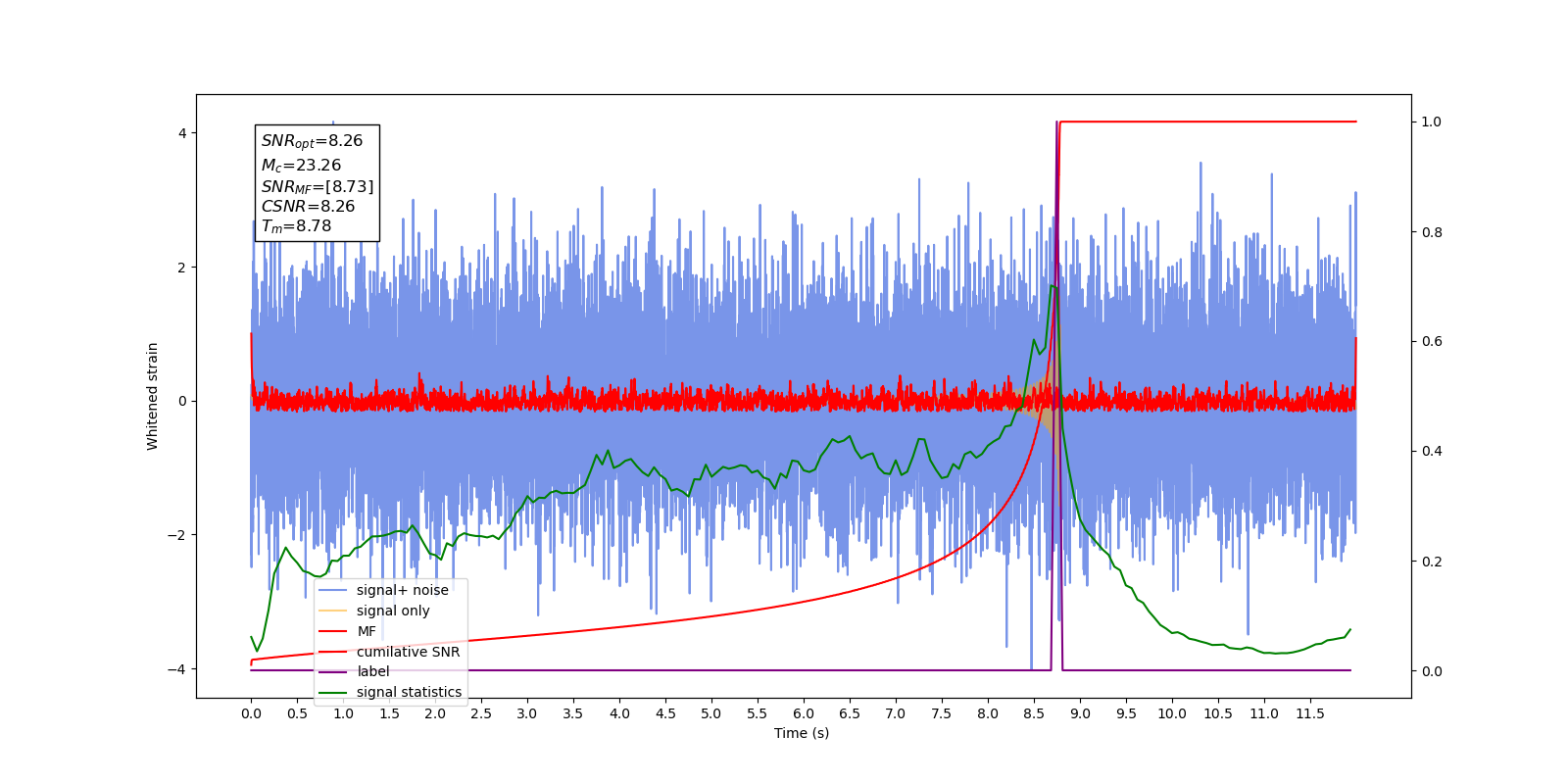Image resolution: width=1568 pixels, height=784 pixels.
Task: Click the 'Time (s)' x-axis label
Action: click(x=802, y=733)
